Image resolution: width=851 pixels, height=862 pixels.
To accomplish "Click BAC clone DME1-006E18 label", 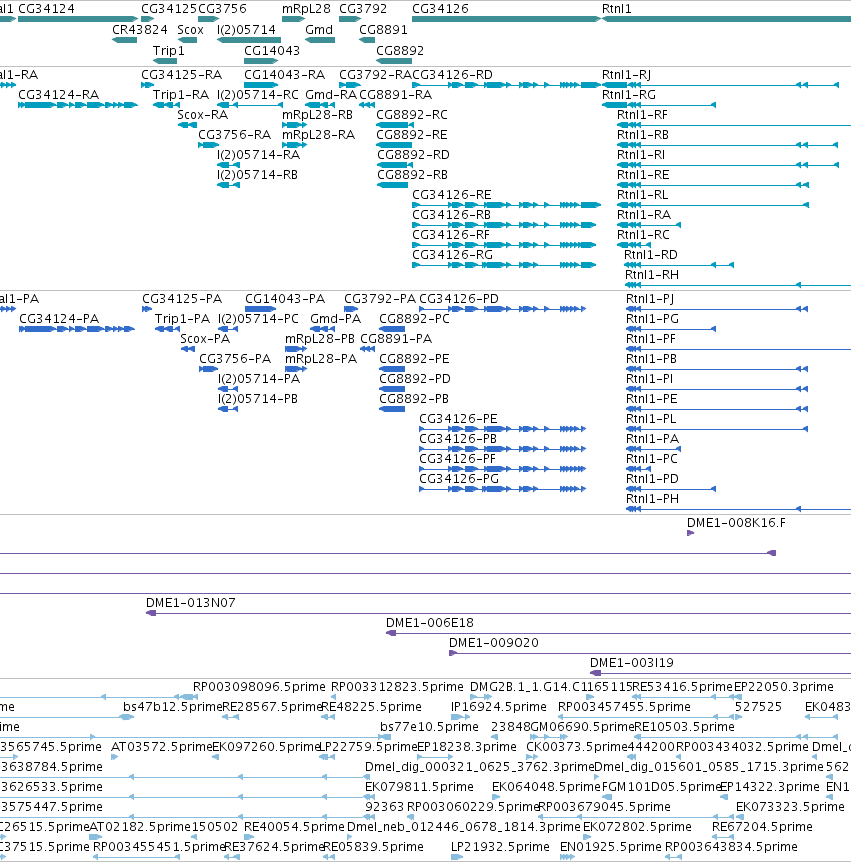I will point(430,623).
